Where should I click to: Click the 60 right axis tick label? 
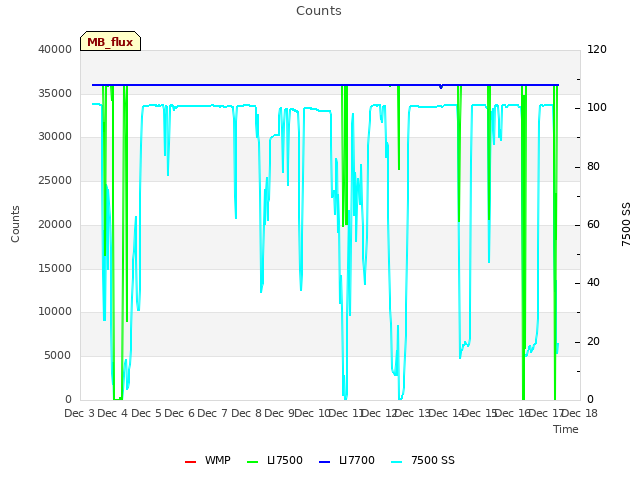click(593, 224)
